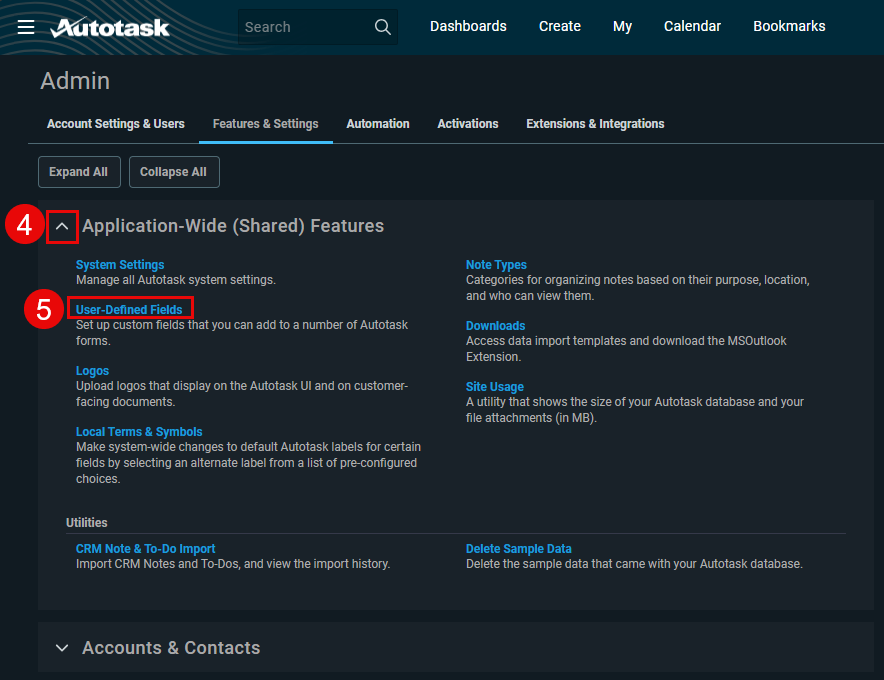Screen dimensions: 884x680
Task: Open the My menu
Action: coord(622,27)
